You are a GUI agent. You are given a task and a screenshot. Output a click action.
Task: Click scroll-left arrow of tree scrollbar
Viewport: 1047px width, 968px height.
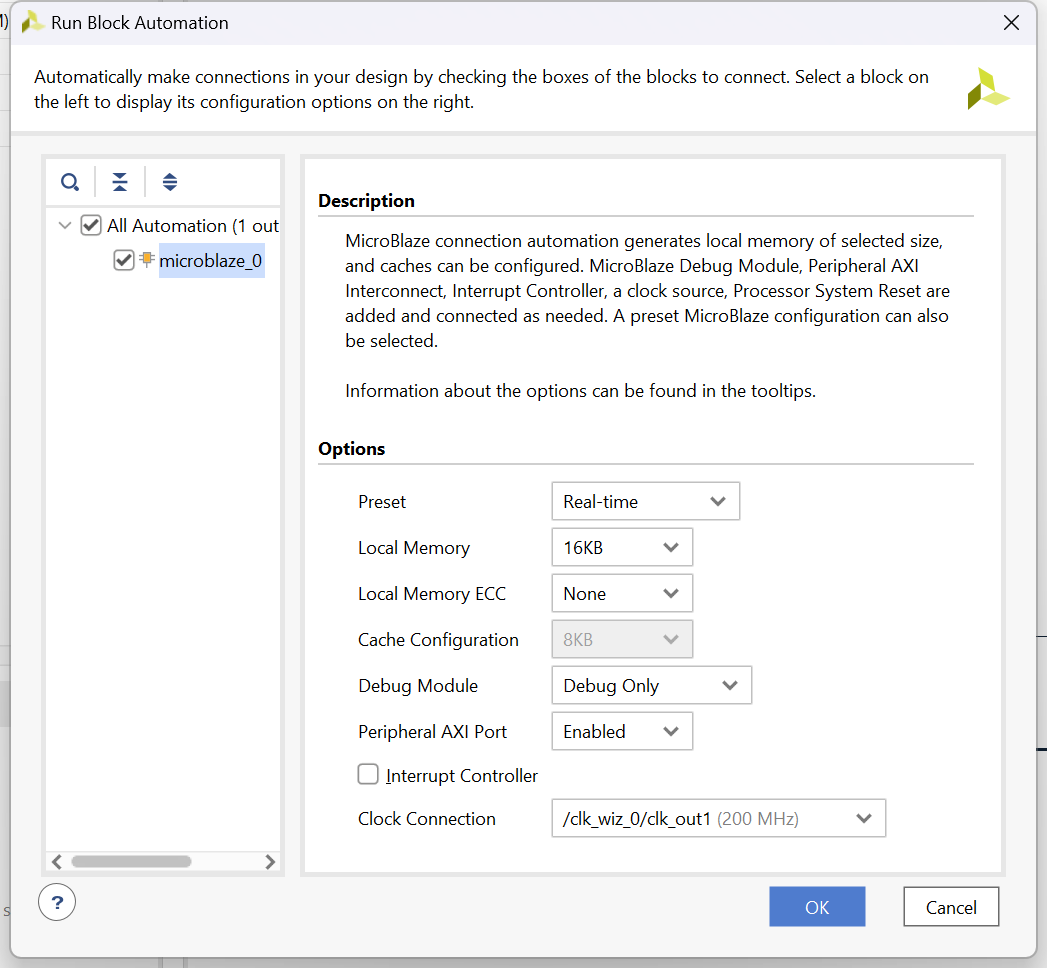(x=57, y=862)
